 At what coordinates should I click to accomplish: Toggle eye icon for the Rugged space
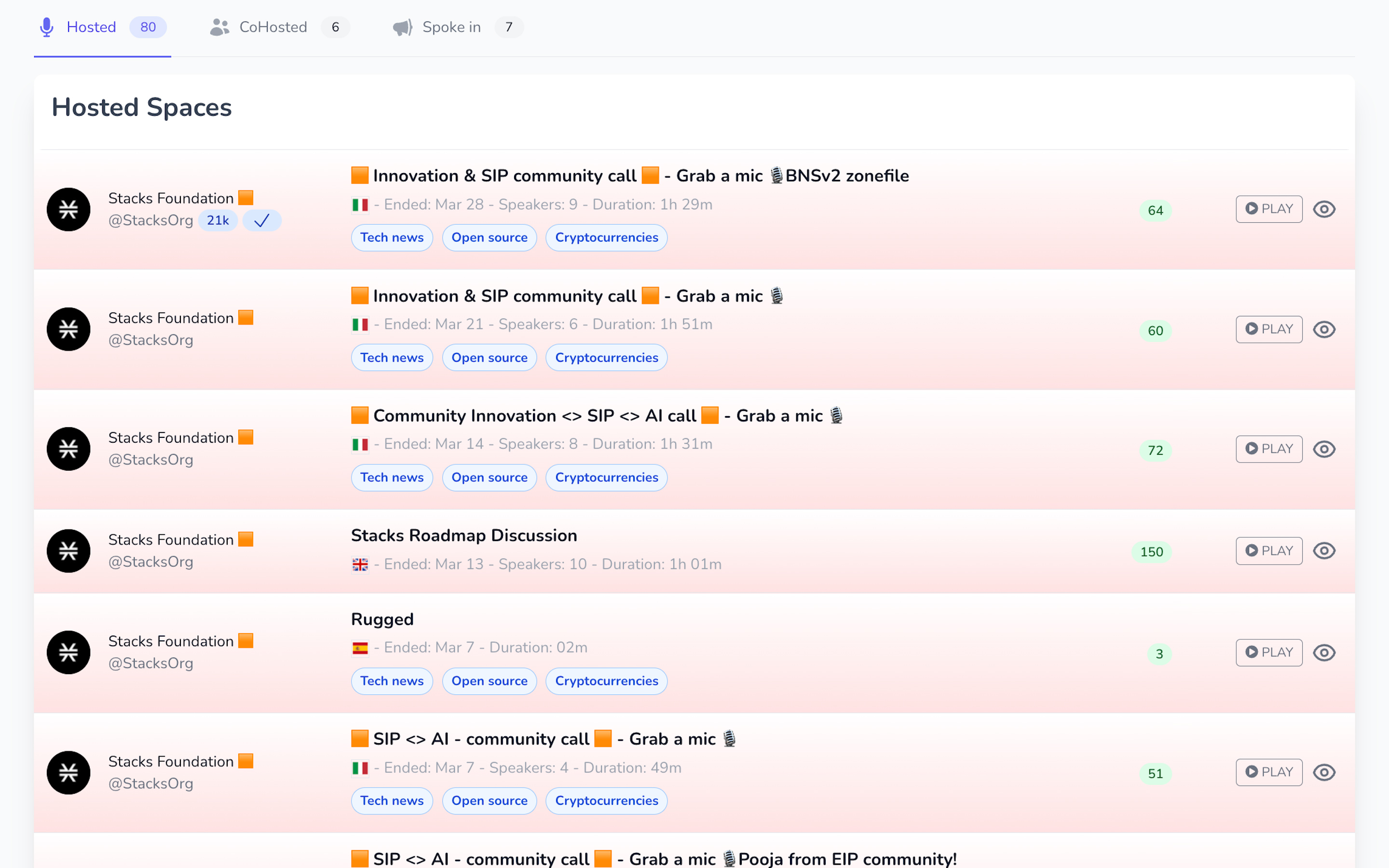click(1323, 653)
